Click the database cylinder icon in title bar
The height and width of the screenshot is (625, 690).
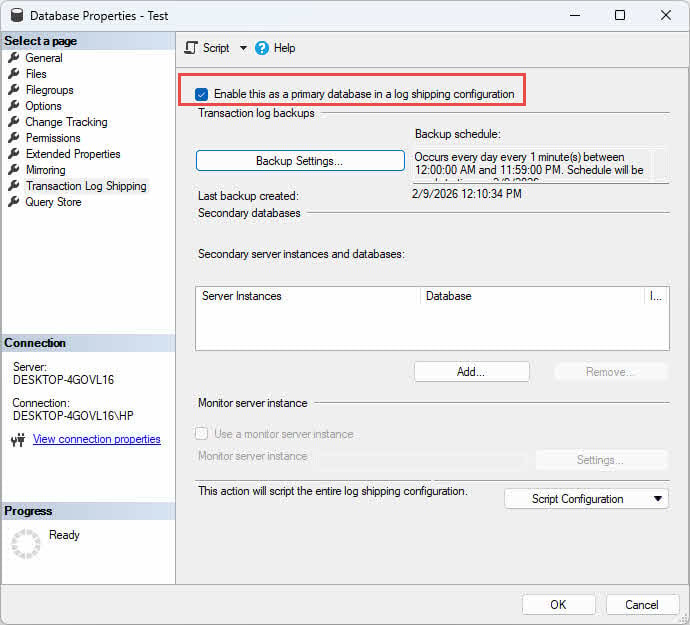pyautogui.click(x=17, y=16)
